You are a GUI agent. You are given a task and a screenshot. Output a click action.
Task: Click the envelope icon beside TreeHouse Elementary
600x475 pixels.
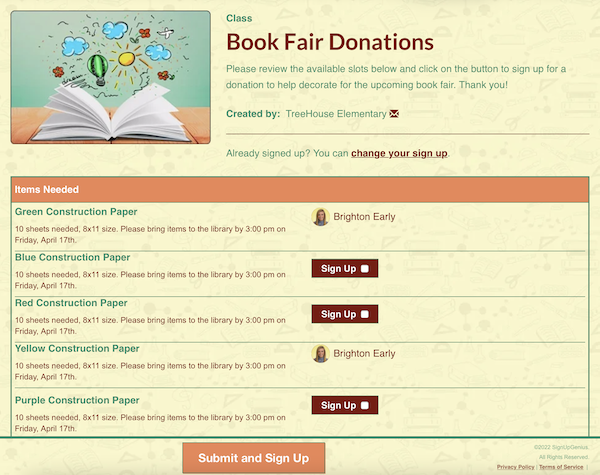point(394,114)
